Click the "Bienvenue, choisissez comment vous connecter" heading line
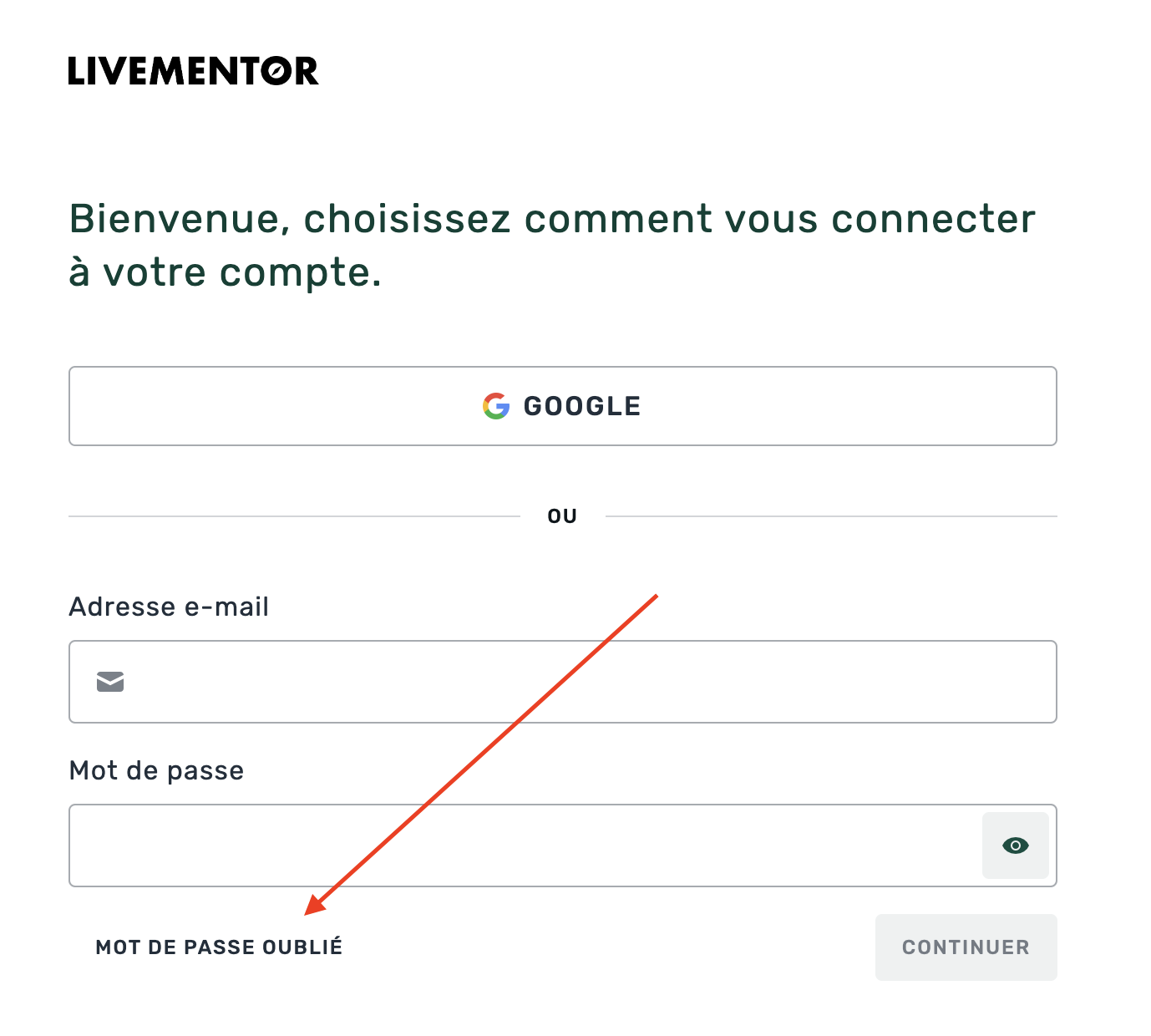 pos(551,219)
